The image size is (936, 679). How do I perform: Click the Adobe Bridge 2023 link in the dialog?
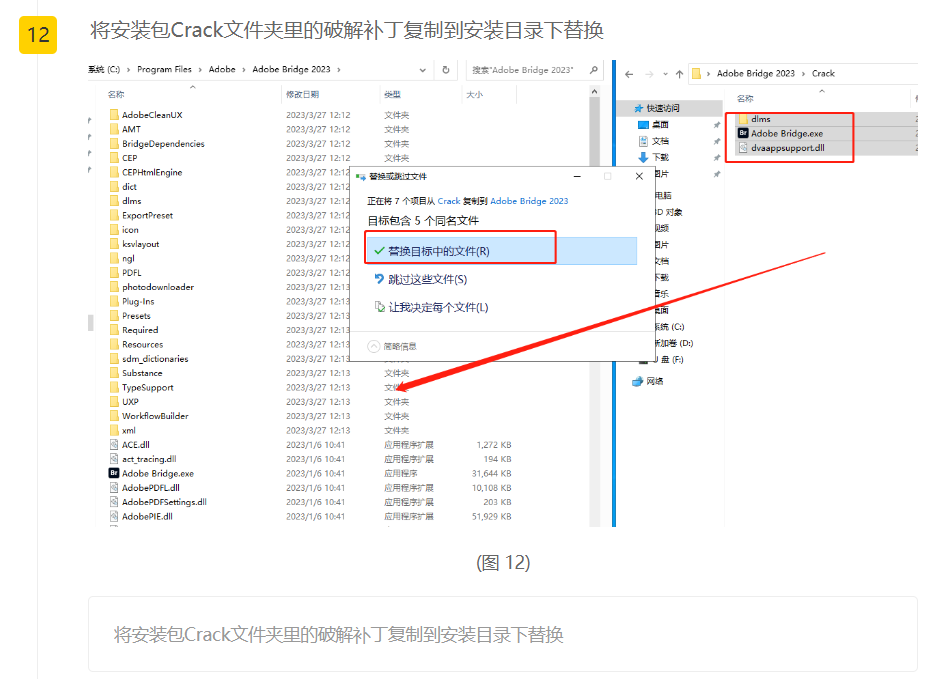529,201
